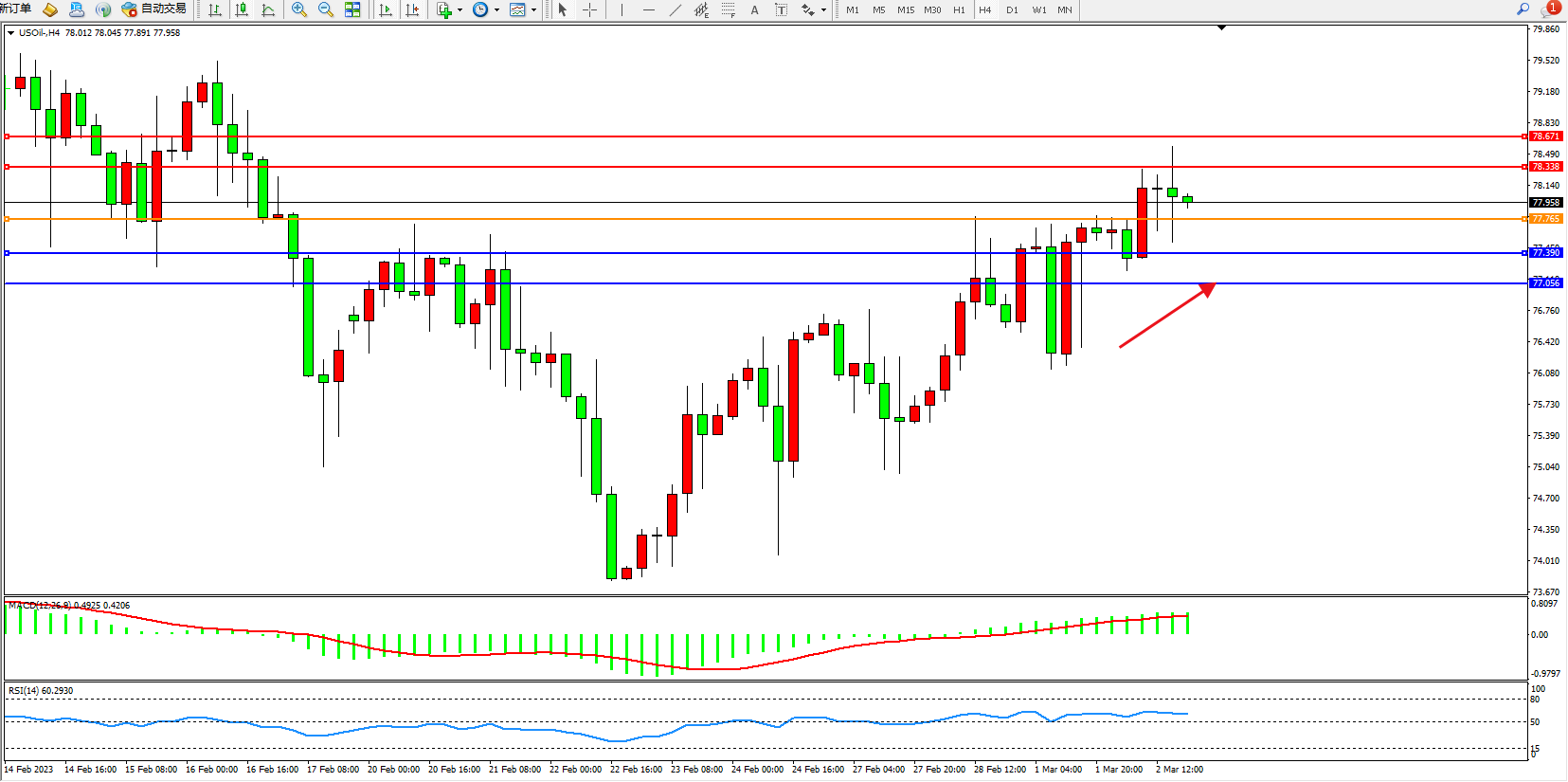Select the horizontal line drawing tool
Image resolution: width=1568 pixels, height=782 pixels.
(x=648, y=9)
